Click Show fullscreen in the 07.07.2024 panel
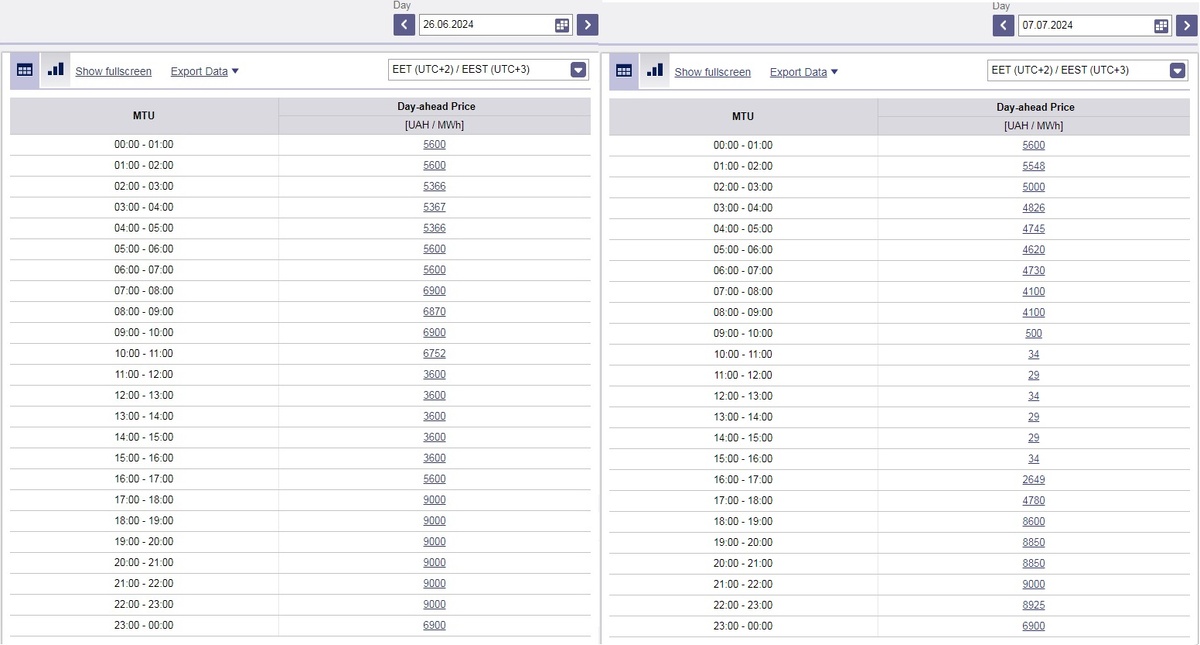This screenshot has width=1200, height=645. click(713, 72)
